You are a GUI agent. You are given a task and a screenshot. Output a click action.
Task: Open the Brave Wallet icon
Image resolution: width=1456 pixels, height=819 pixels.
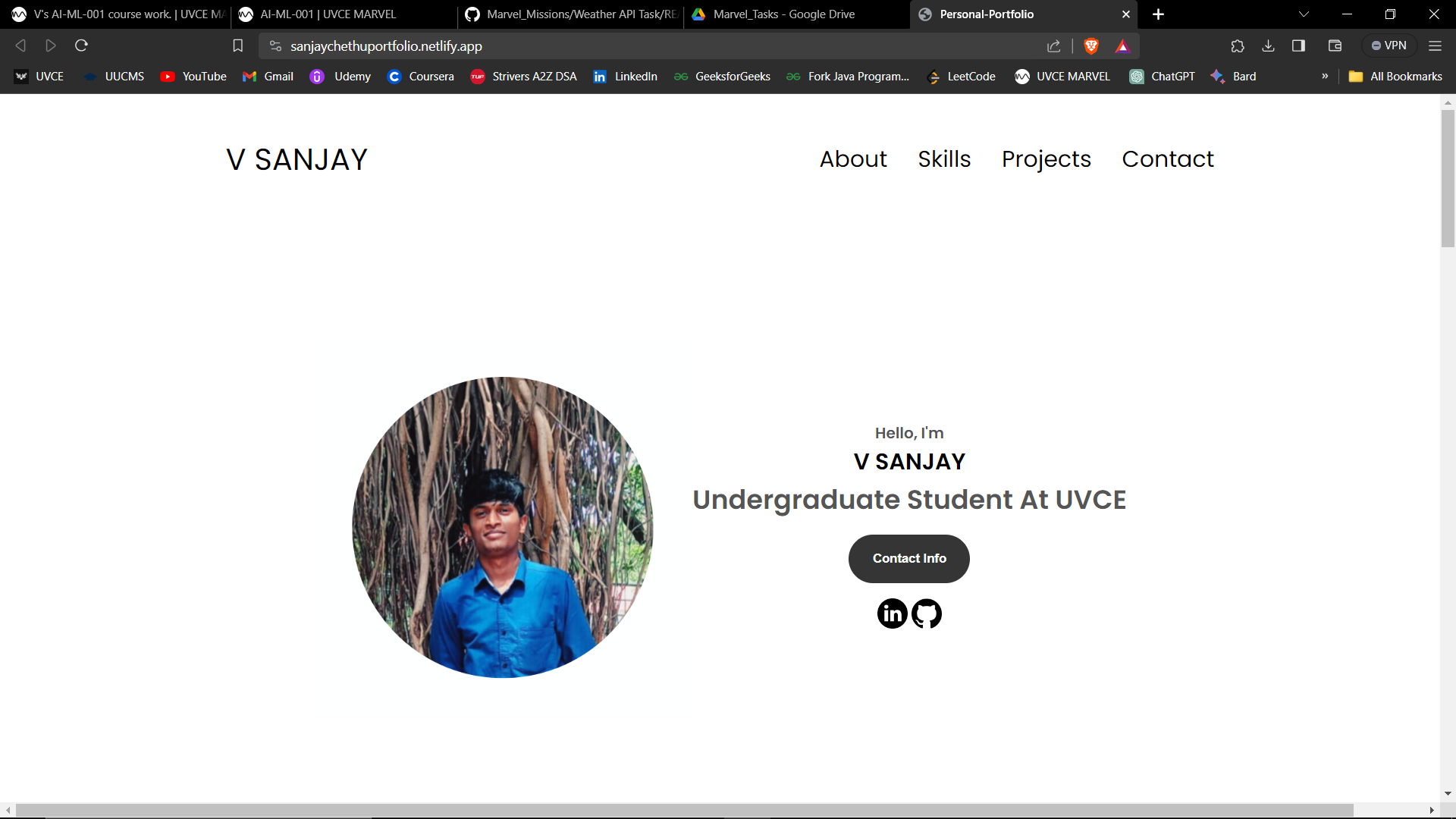coord(1335,46)
